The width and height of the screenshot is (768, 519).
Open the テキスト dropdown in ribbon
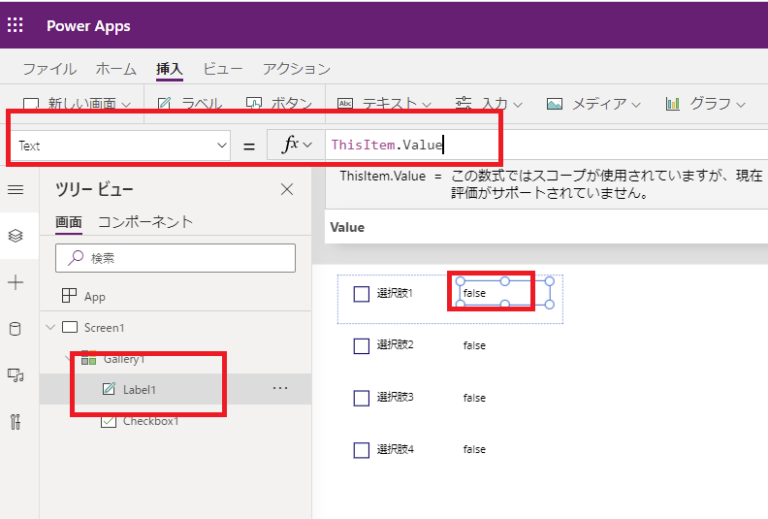click(384, 104)
